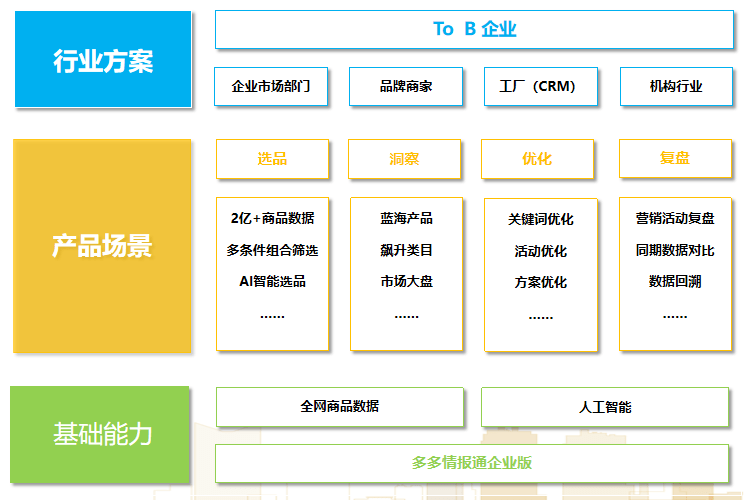This screenshot has width=746, height=500.
Task: Click the 企业市场部门 box
Action: pos(271,87)
